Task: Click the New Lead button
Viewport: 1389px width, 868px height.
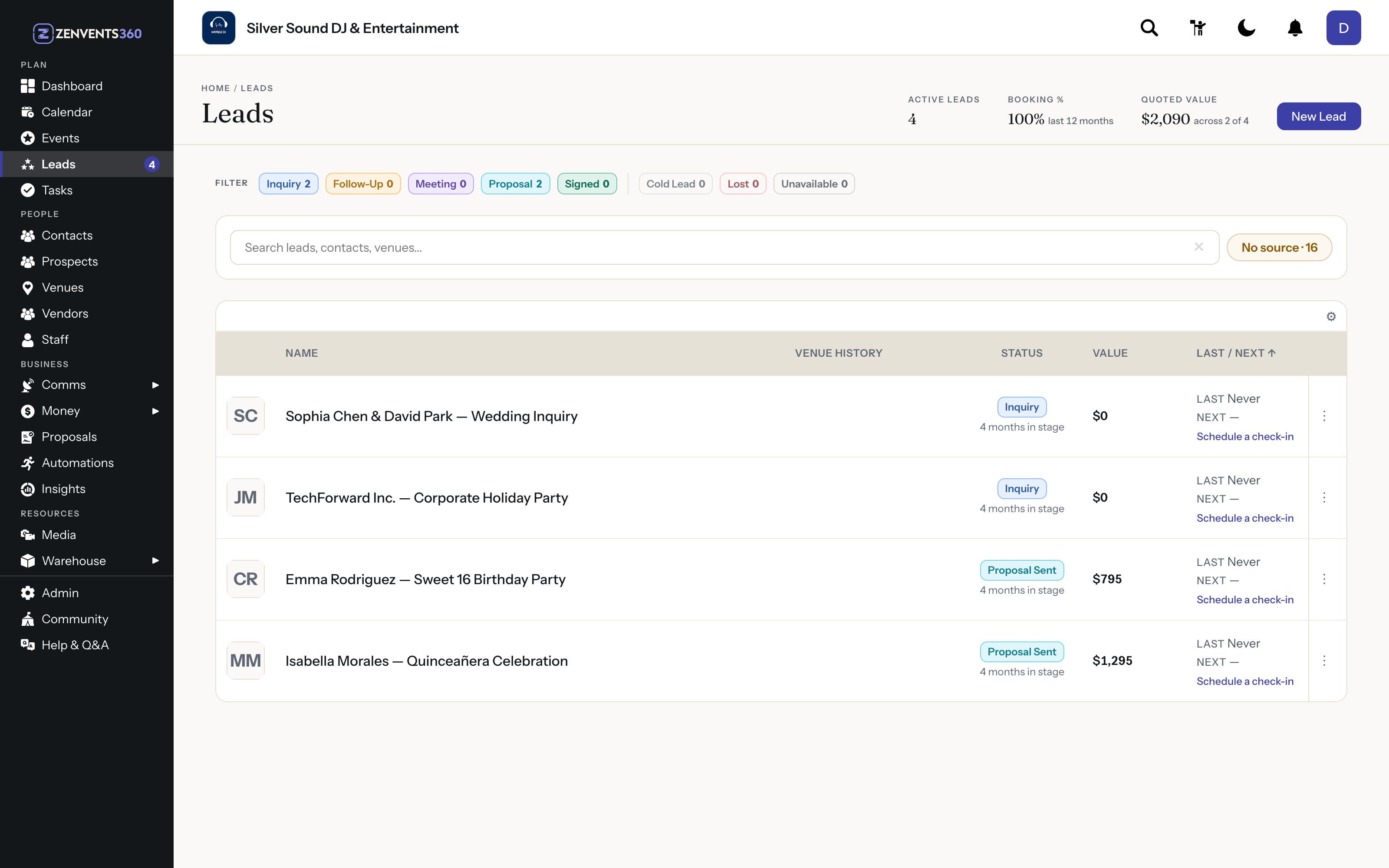Action: [1318, 117]
